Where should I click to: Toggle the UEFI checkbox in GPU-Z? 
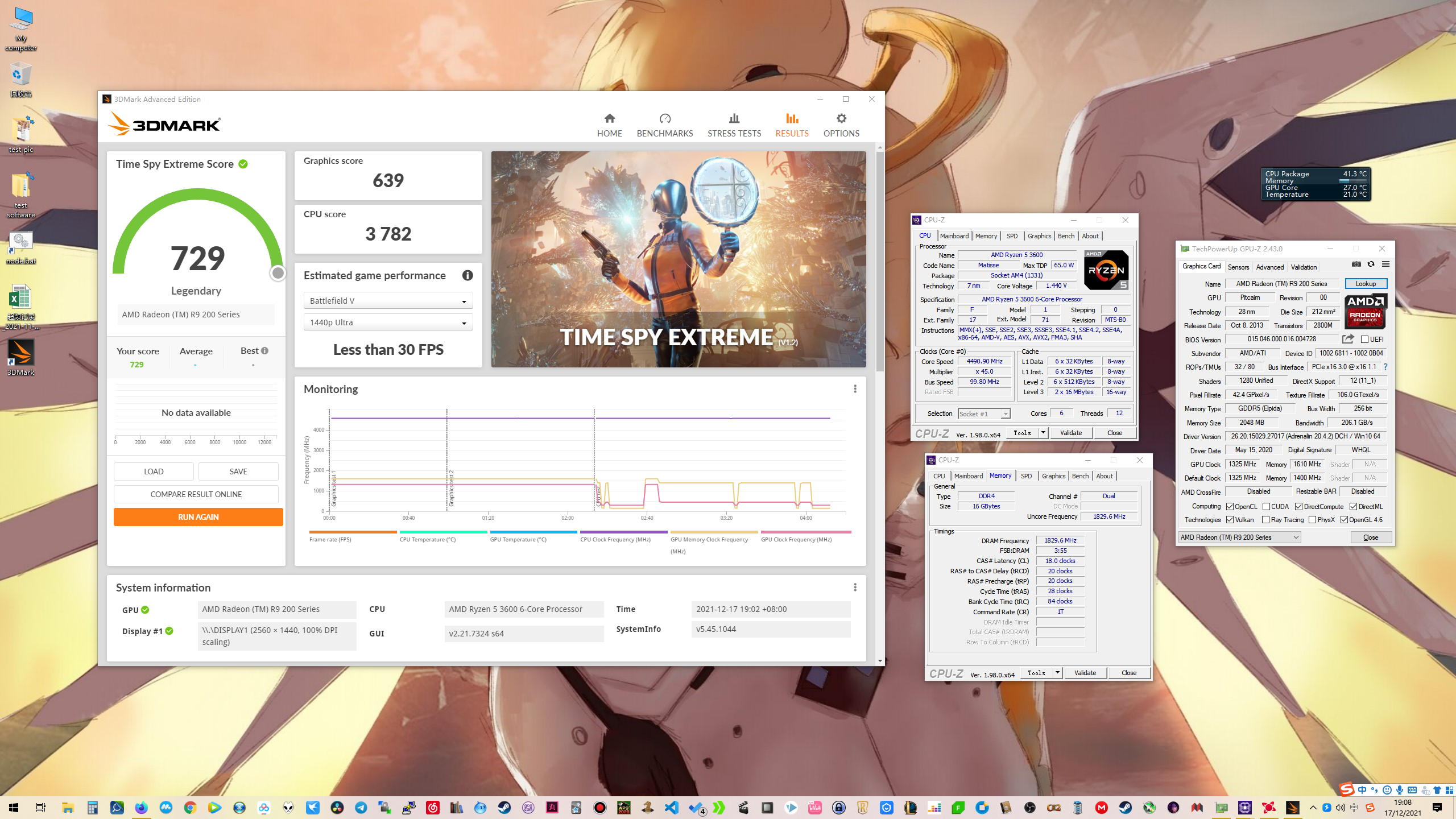coord(1364,340)
